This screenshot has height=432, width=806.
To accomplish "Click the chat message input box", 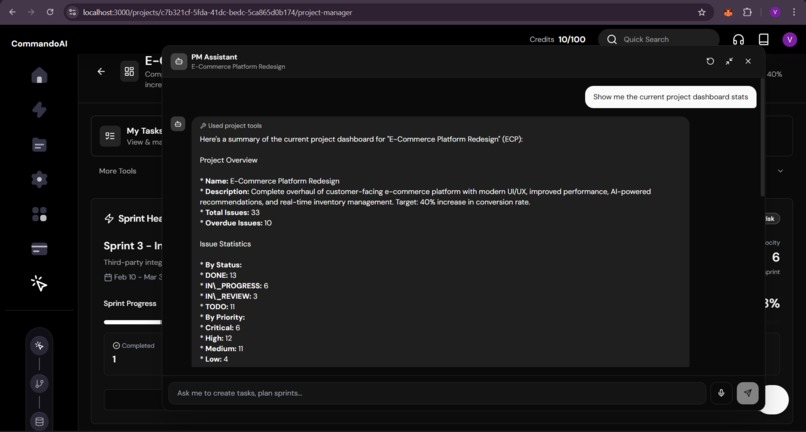I will click(x=437, y=393).
